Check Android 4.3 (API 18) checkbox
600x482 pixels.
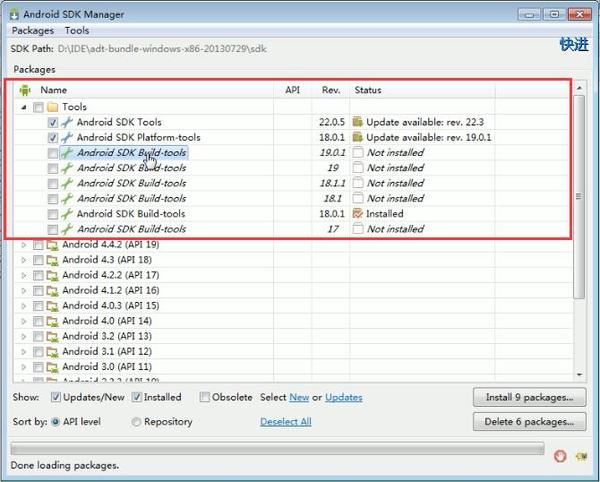point(38,261)
